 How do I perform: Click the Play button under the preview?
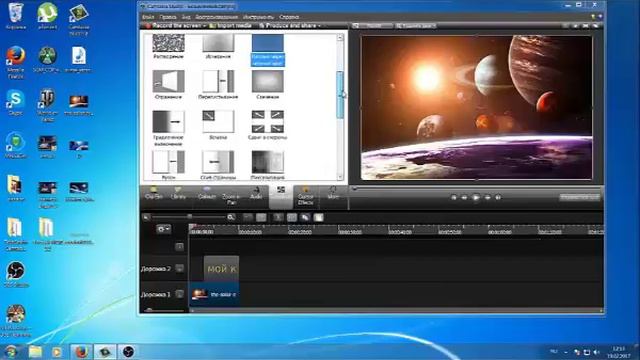pyautogui.click(x=476, y=198)
